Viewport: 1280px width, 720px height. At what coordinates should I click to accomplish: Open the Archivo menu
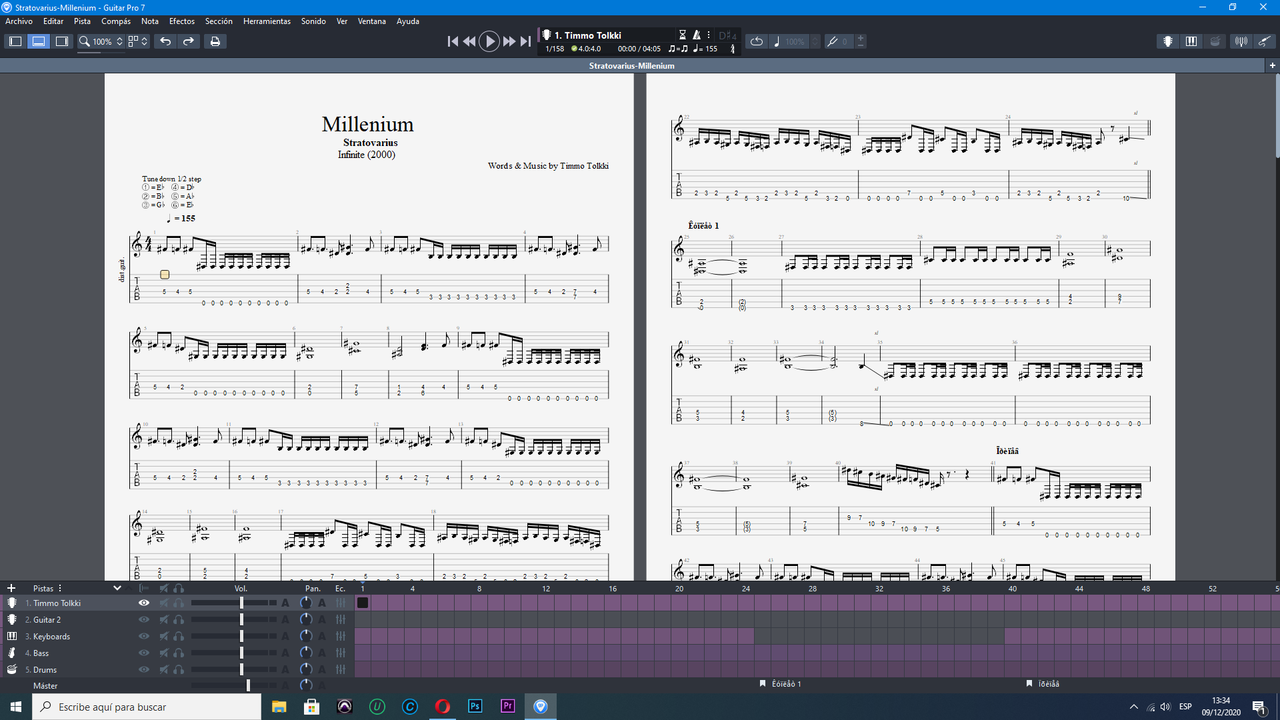pyautogui.click(x=19, y=21)
